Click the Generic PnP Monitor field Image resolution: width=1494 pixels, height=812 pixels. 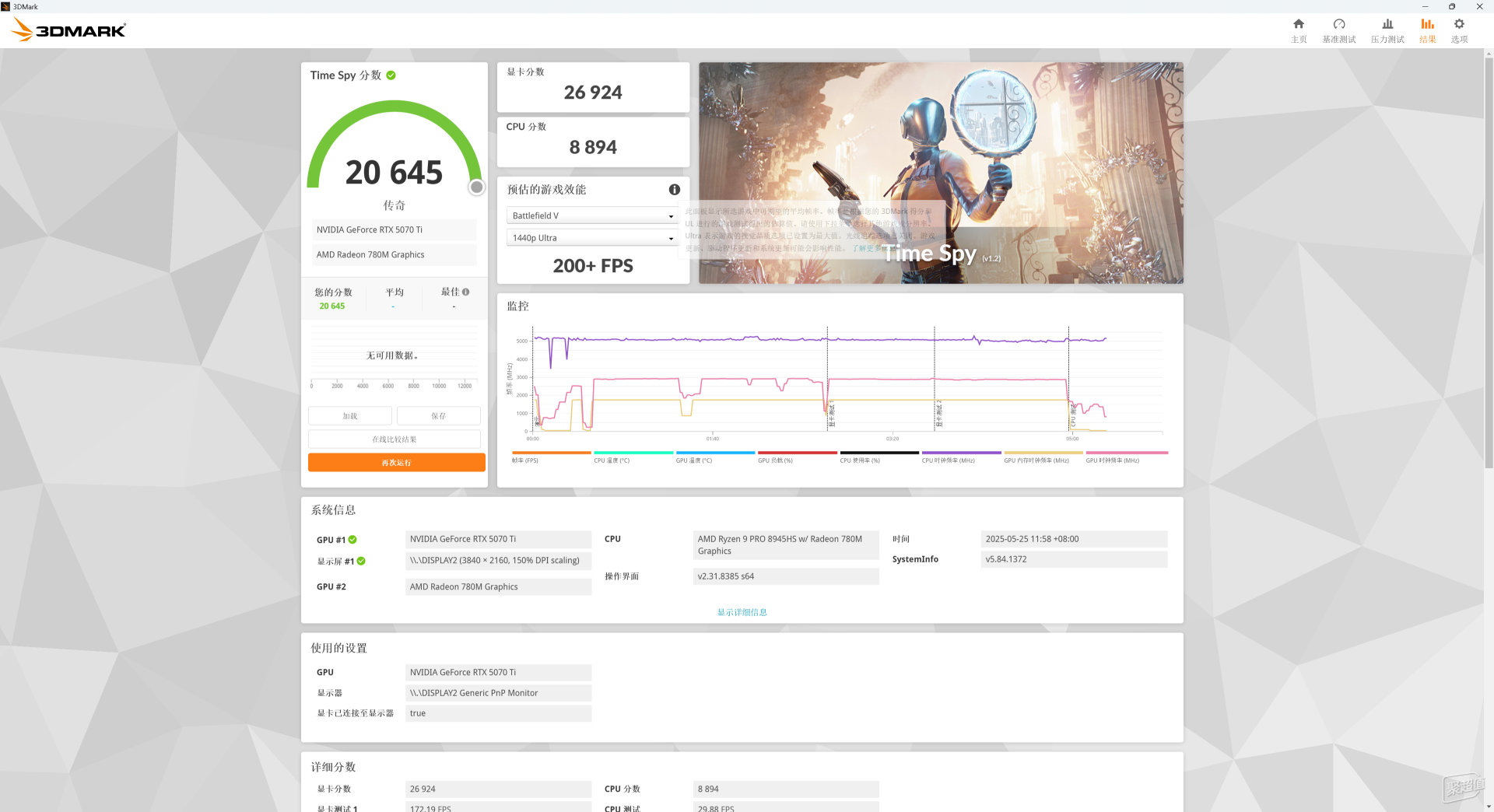(x=498, y=693)
